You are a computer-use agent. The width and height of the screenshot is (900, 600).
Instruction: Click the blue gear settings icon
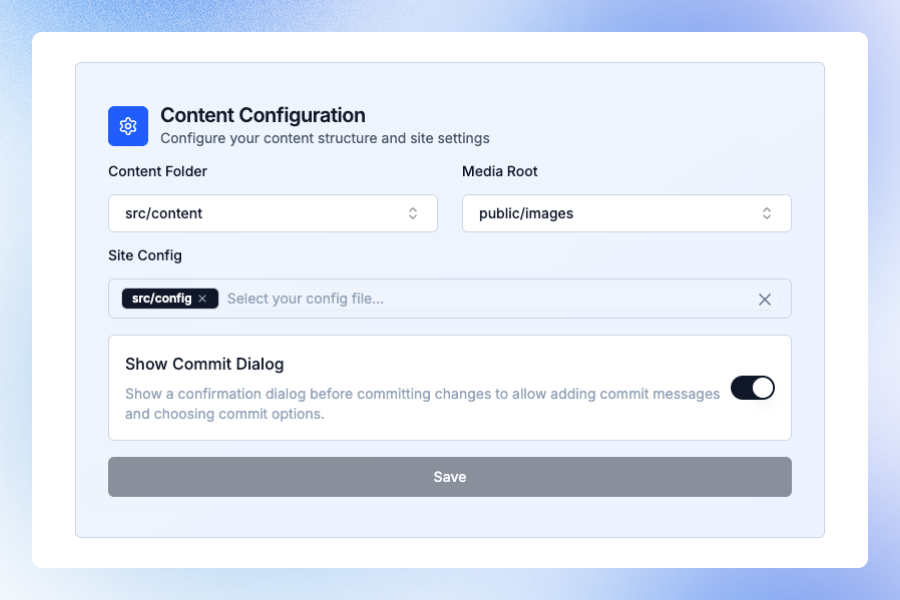(127, 126)
